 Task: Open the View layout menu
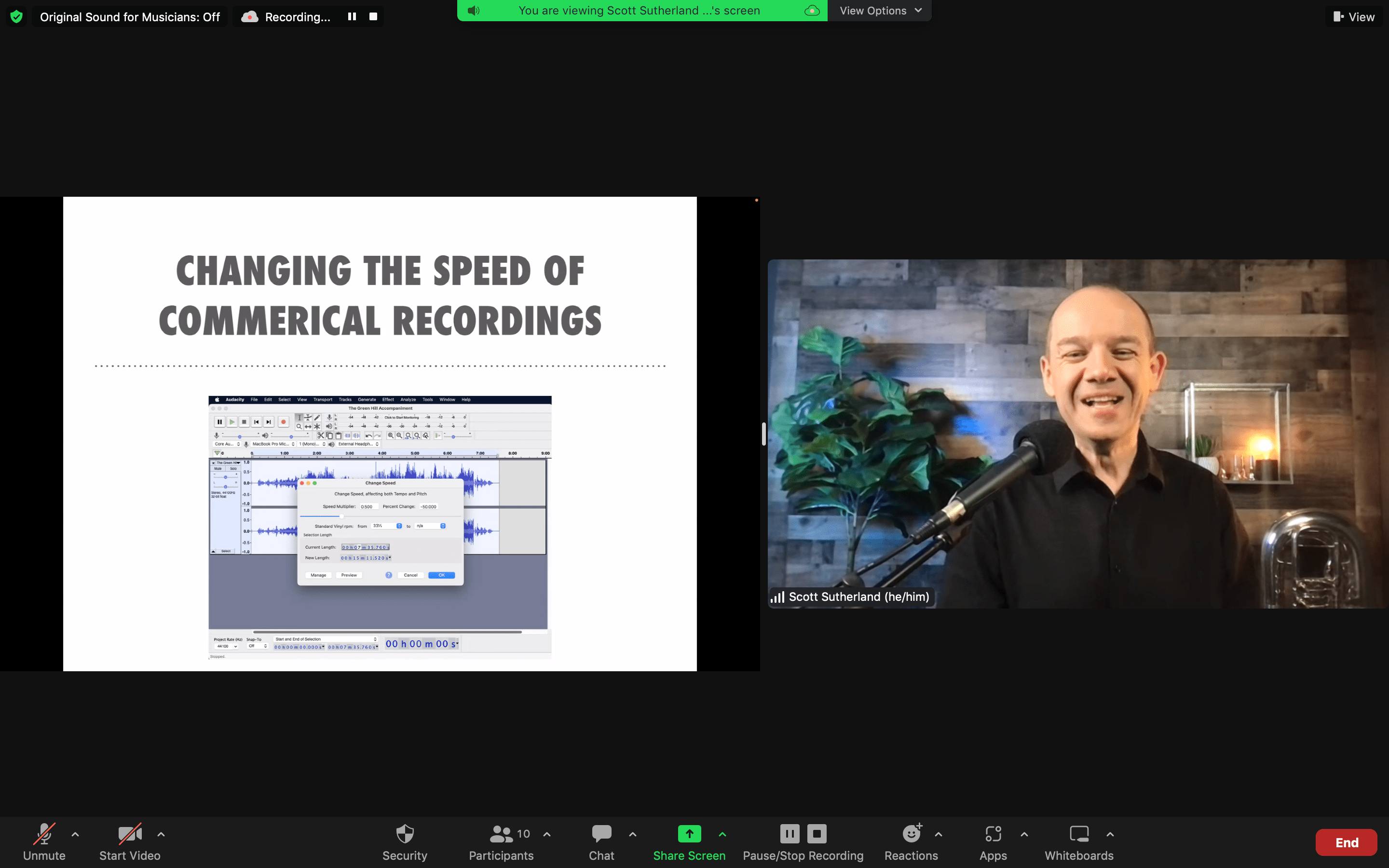[1354, 17]
